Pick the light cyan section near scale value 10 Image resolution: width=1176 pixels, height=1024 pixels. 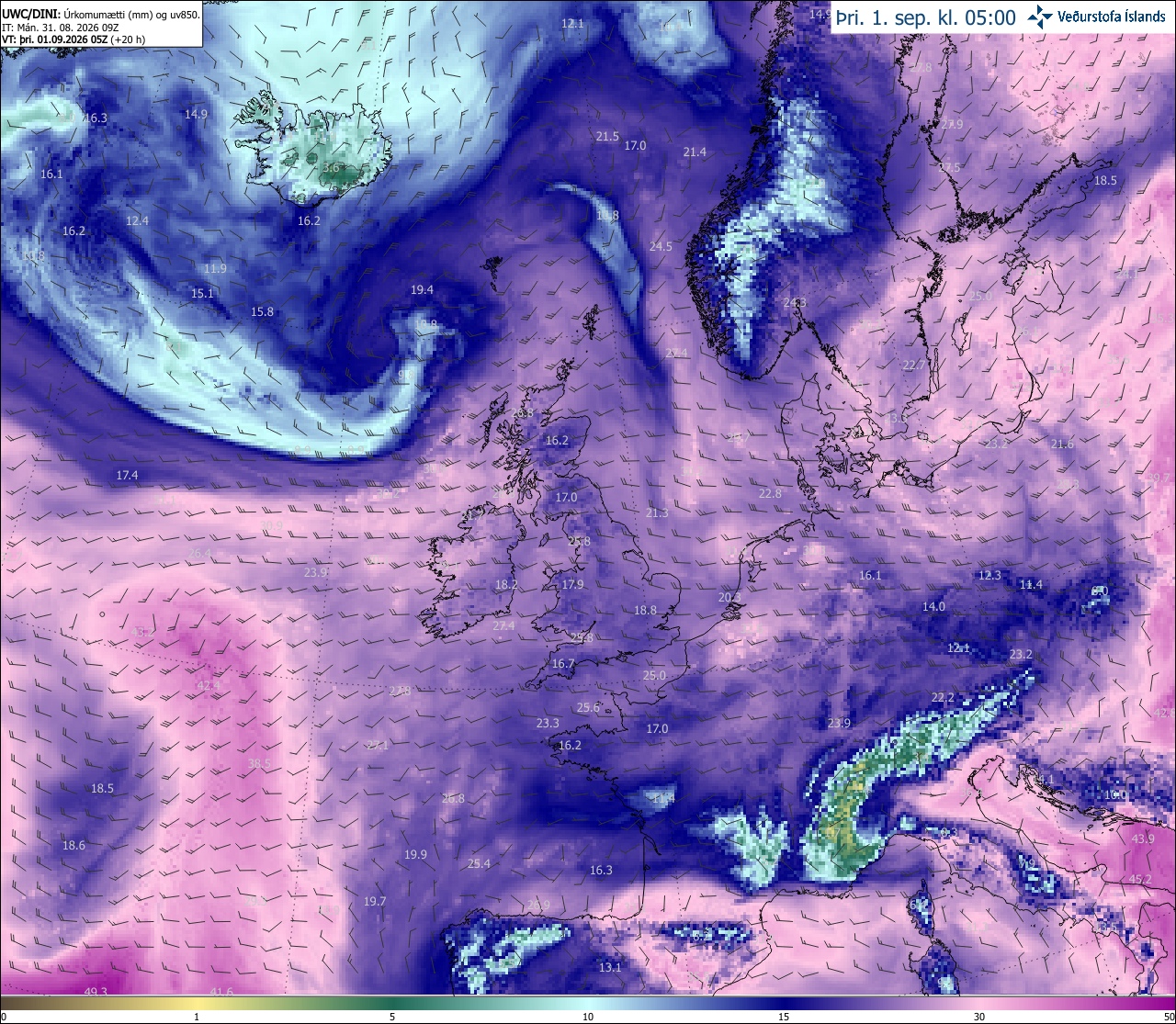click(588, 1003)
